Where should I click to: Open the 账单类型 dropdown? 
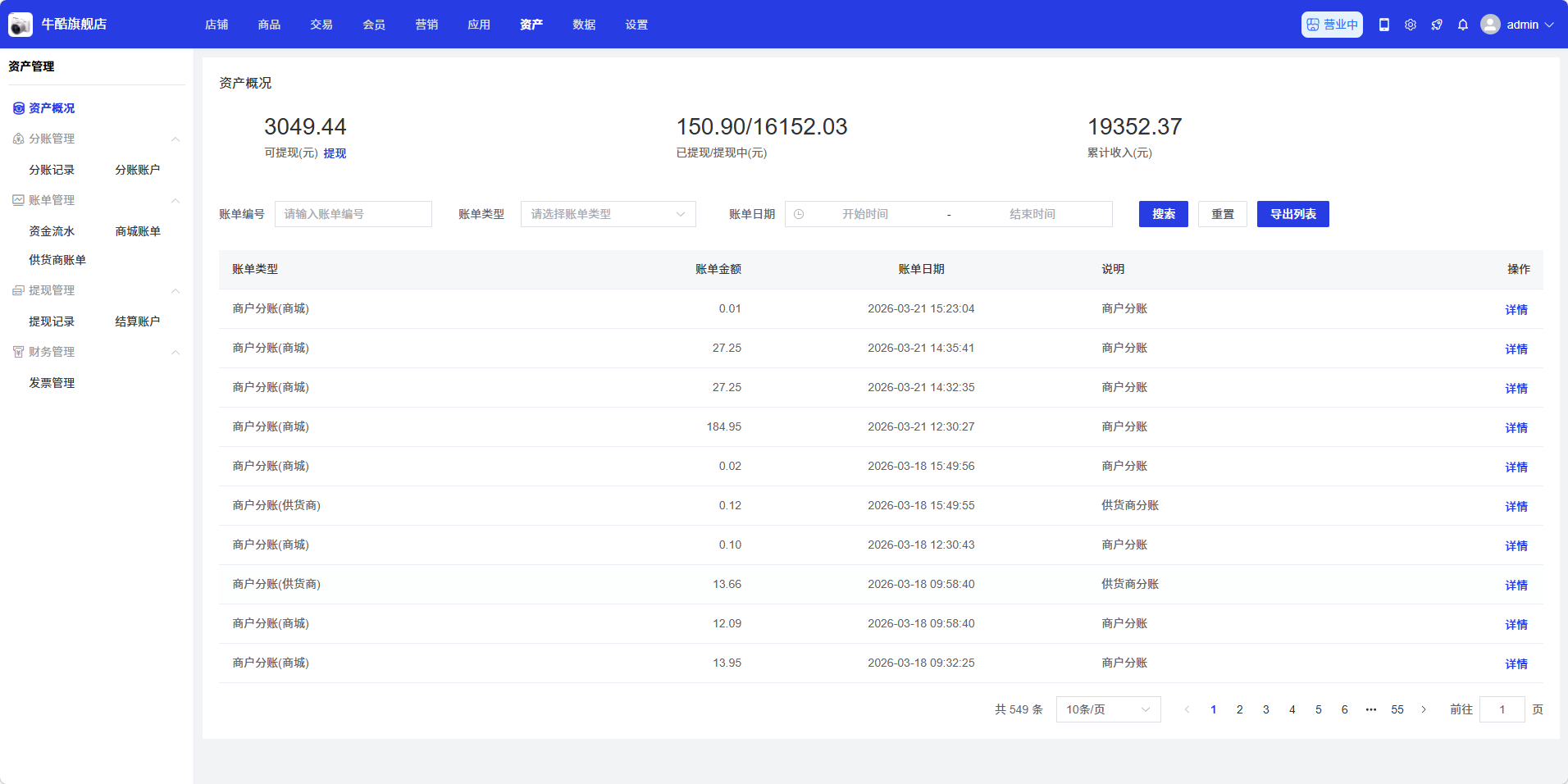pos(608,214)
